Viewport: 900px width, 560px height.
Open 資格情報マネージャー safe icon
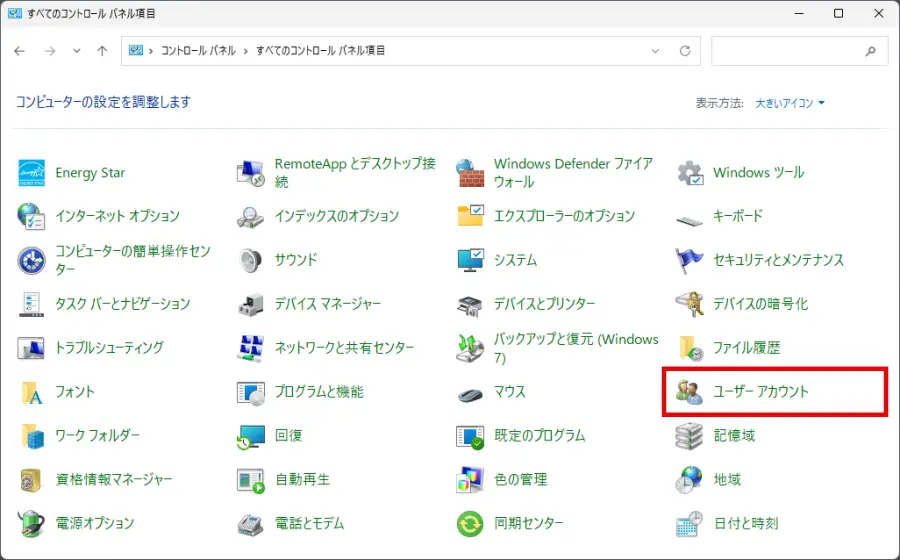[x=31, y=479]
